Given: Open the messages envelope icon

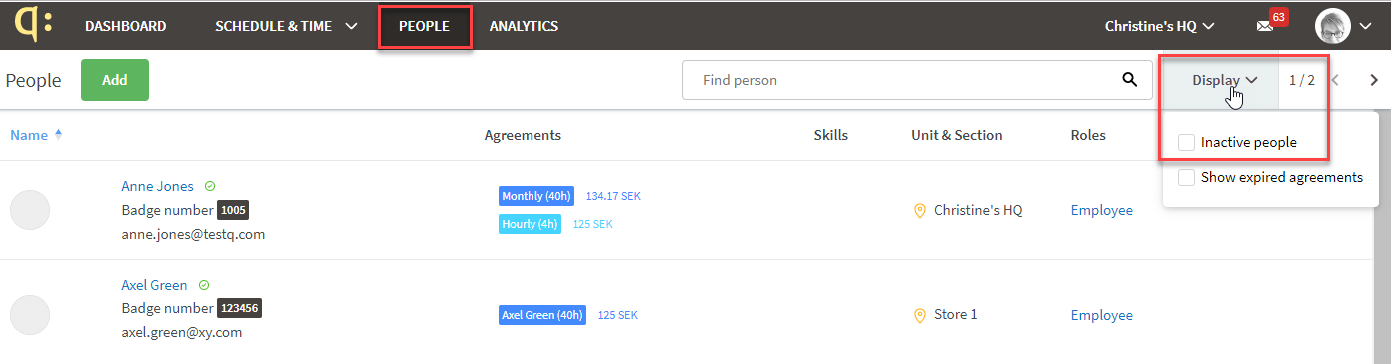Looking at the screenshot, I should (x=1265, y=27).
